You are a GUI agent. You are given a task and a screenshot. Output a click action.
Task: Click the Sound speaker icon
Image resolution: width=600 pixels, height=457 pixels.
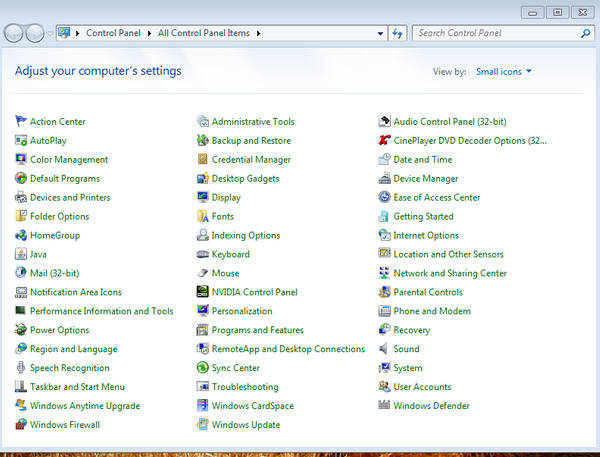point(385,349)
